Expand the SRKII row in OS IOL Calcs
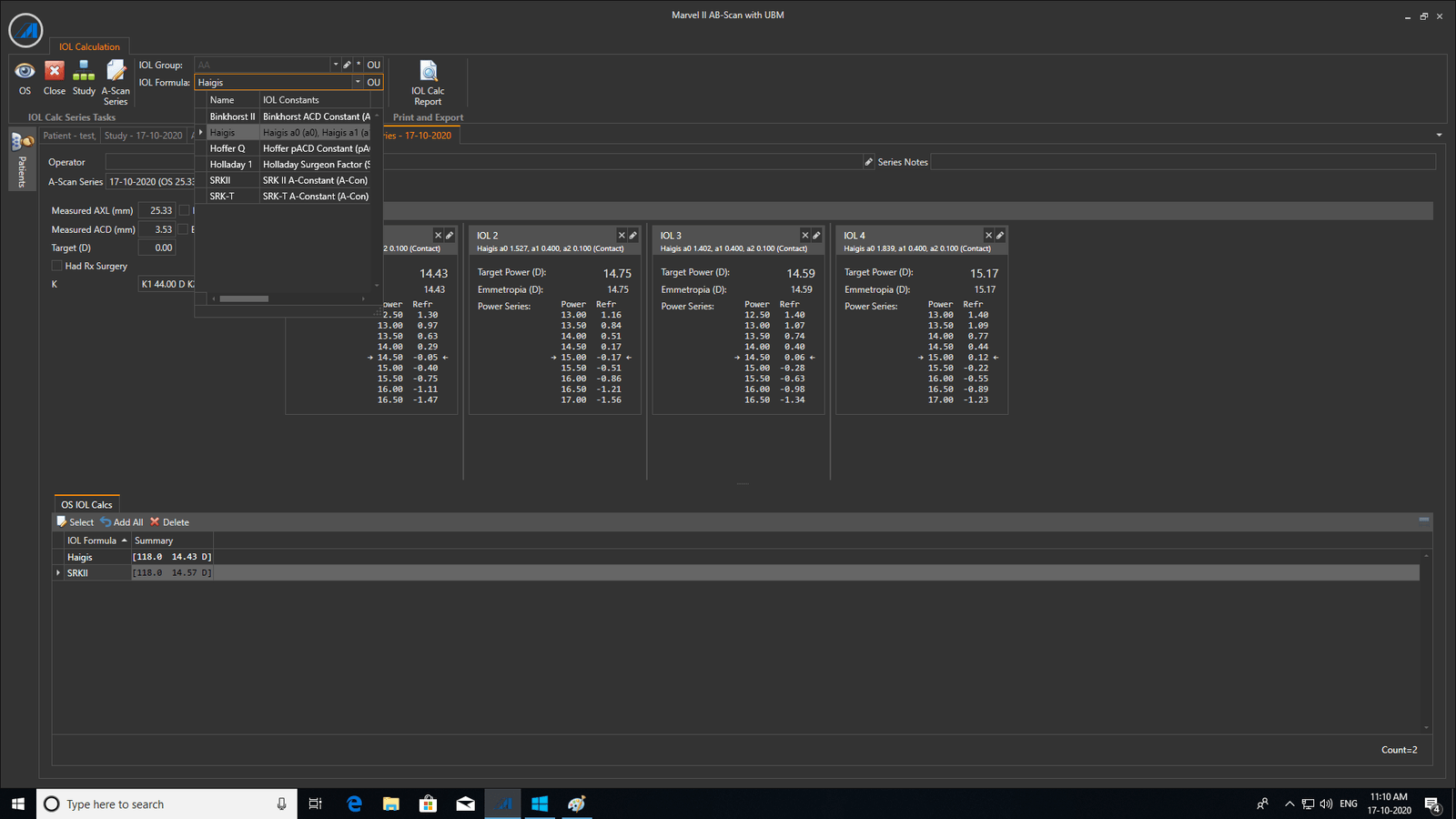1456x819 pixels. pyautogui.click(x=59, y=573)
